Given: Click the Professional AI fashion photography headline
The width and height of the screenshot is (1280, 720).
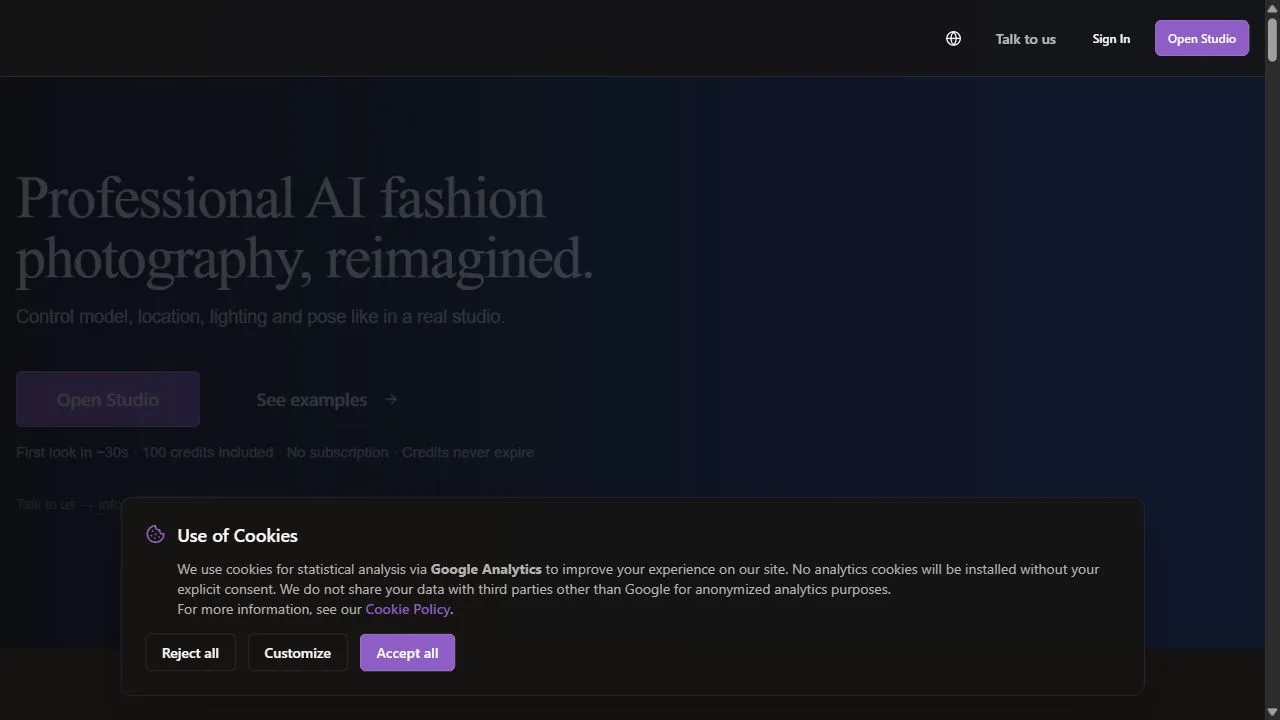Looking at the screenshot, I should tap(305, 228).
